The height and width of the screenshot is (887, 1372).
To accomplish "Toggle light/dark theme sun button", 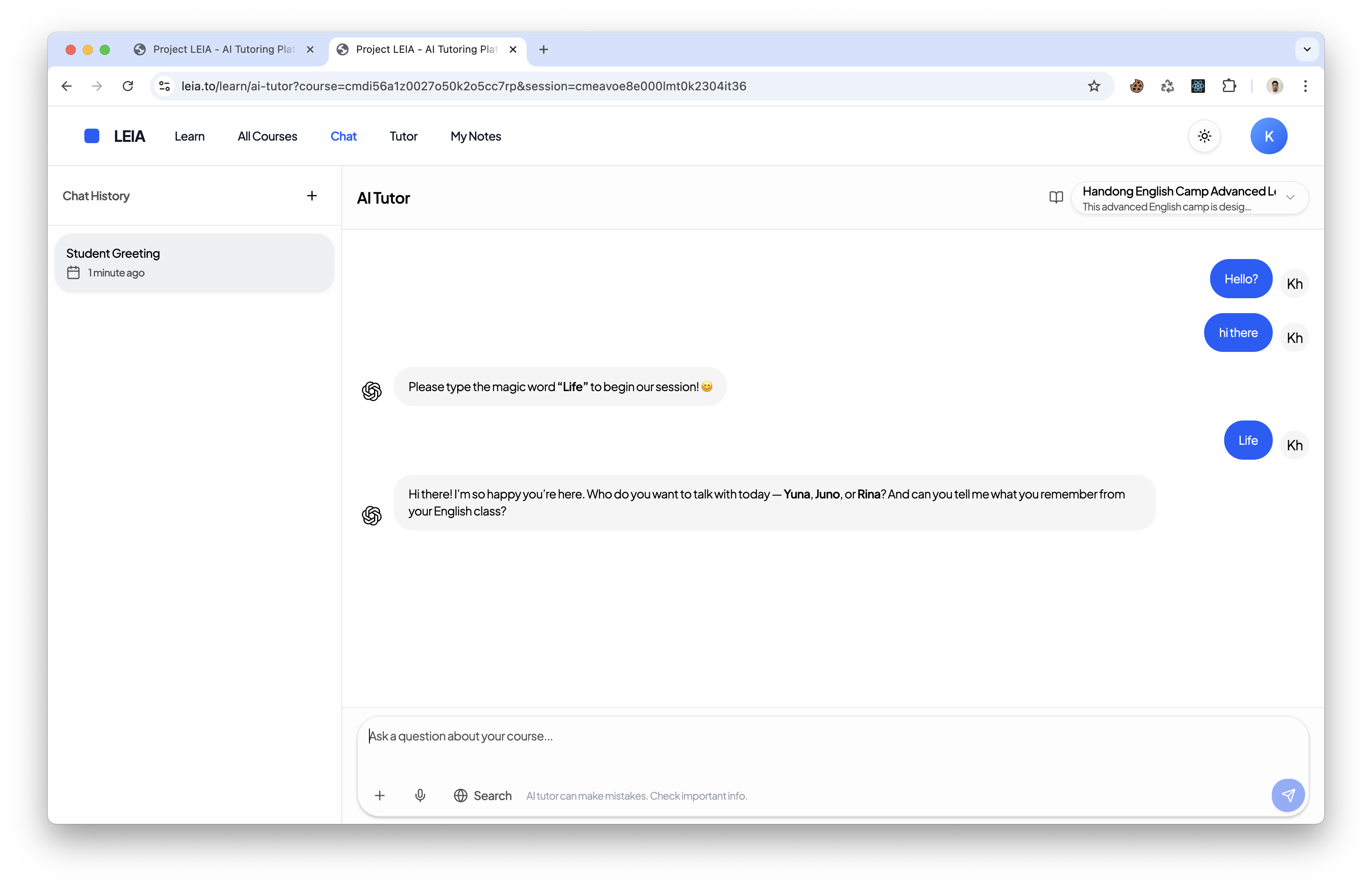I will pos(1205,136).
